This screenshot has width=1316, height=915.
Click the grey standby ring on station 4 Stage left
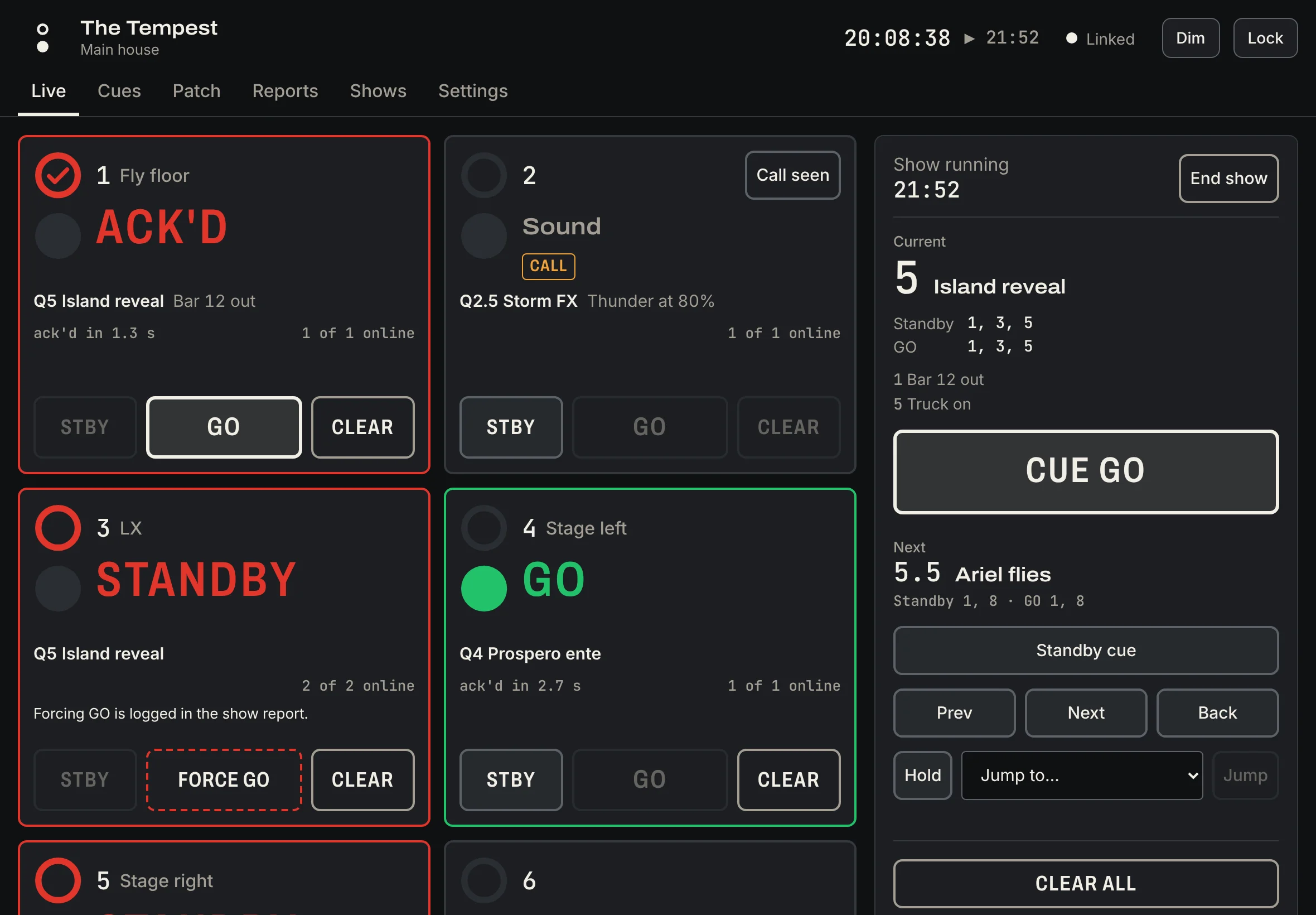tap(484, 528)
